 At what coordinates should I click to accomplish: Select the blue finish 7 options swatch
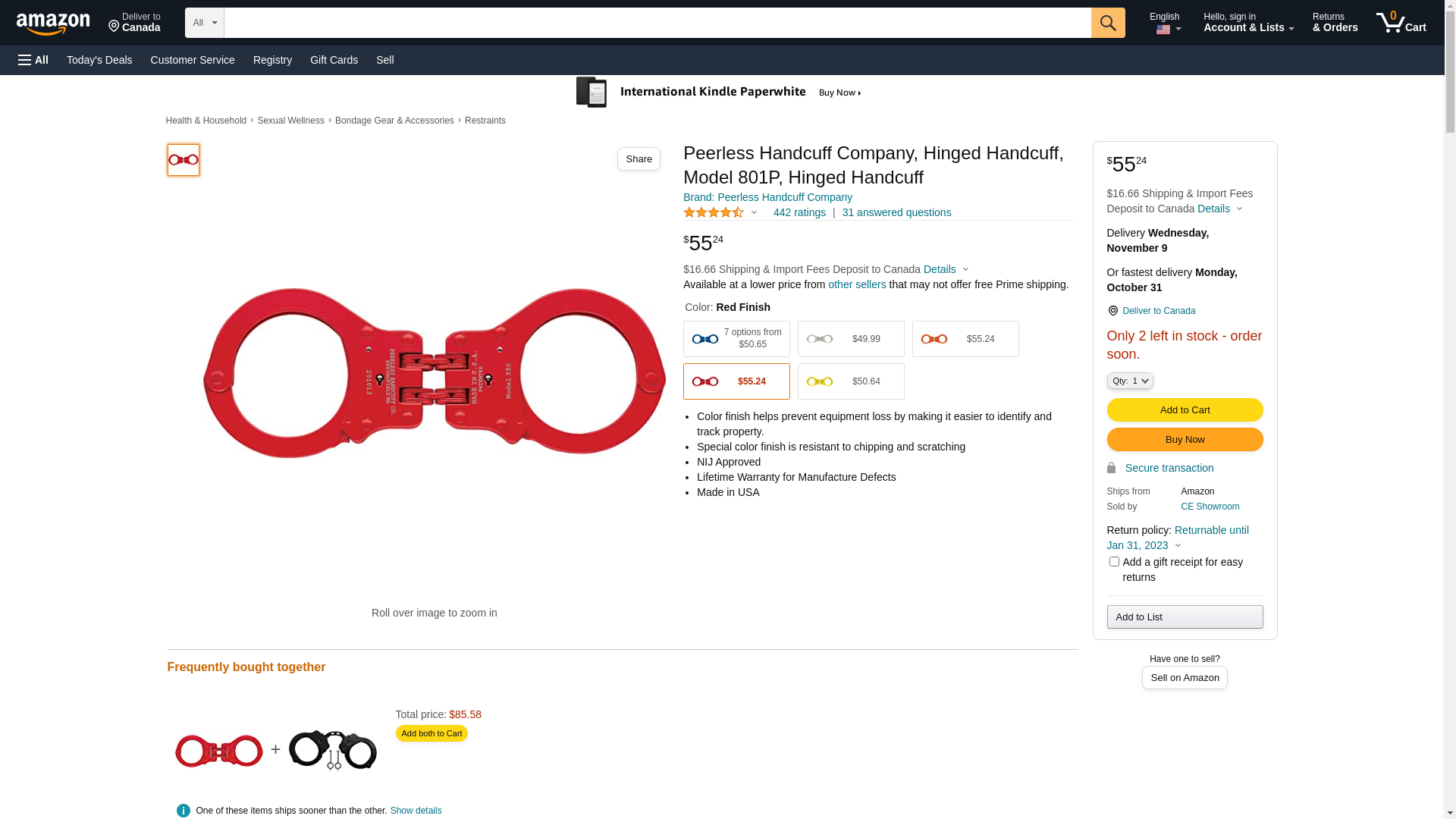[x=736, y=339]
